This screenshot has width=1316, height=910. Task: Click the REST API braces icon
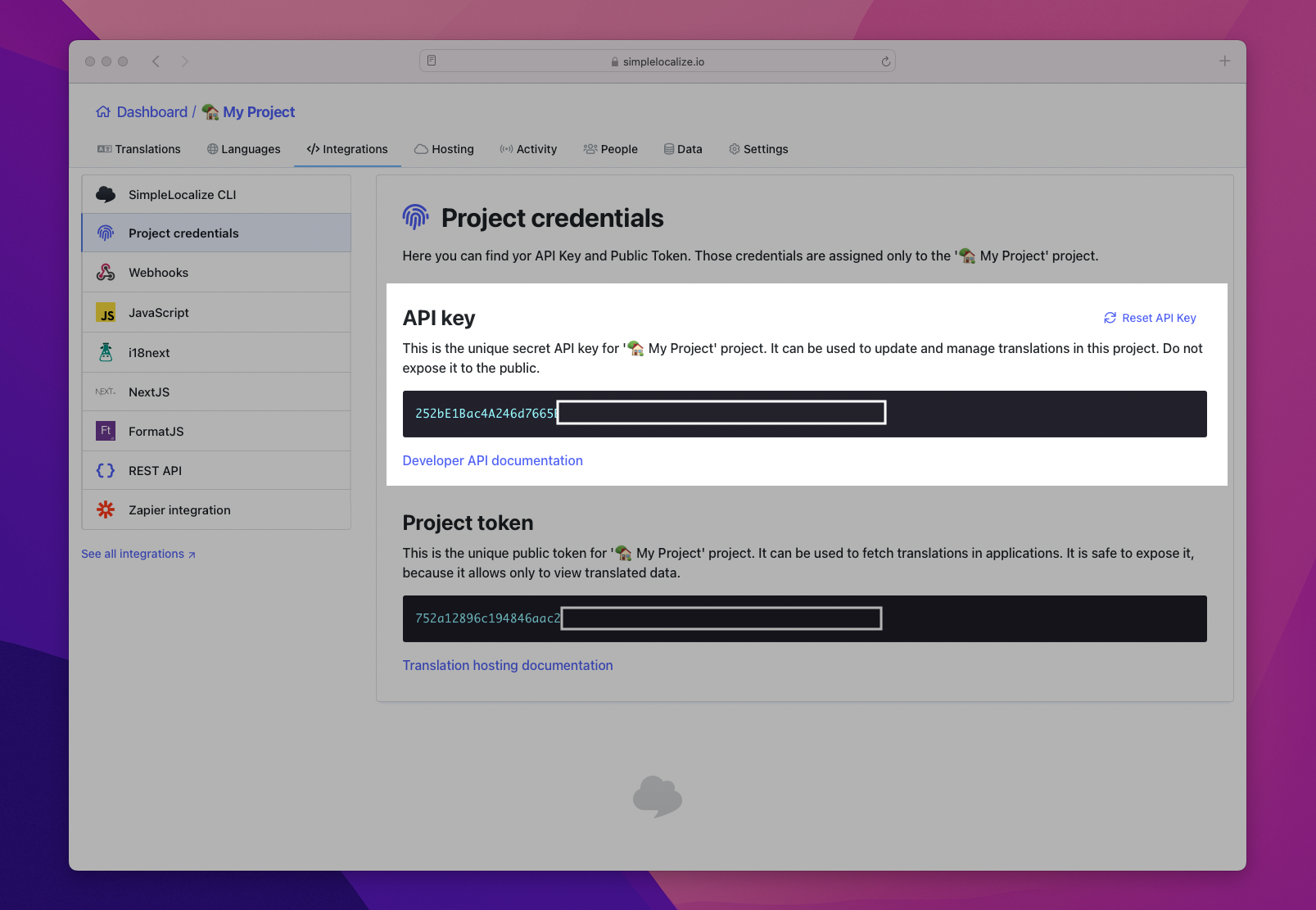pos(106,470)
